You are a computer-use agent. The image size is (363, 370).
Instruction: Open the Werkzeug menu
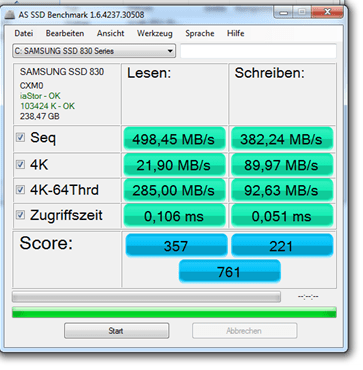tap(155, 33)
